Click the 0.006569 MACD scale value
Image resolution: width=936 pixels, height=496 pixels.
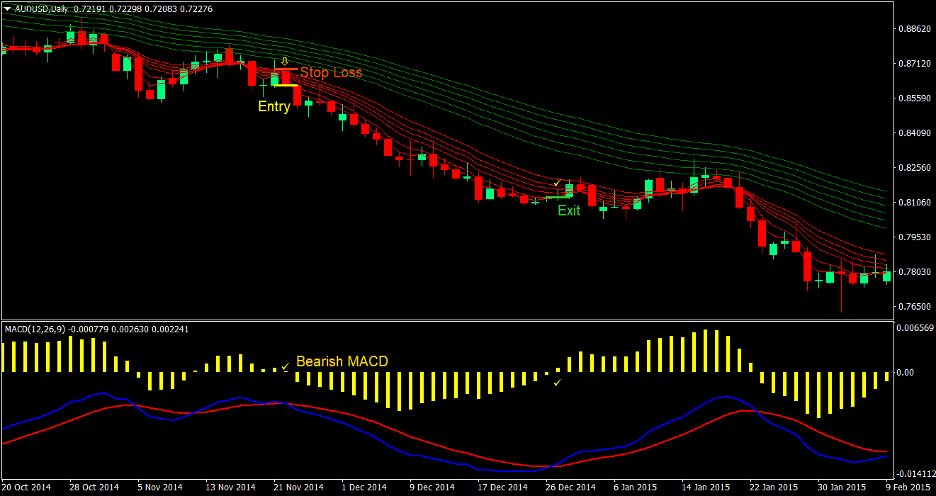click(x=914, y=328)
